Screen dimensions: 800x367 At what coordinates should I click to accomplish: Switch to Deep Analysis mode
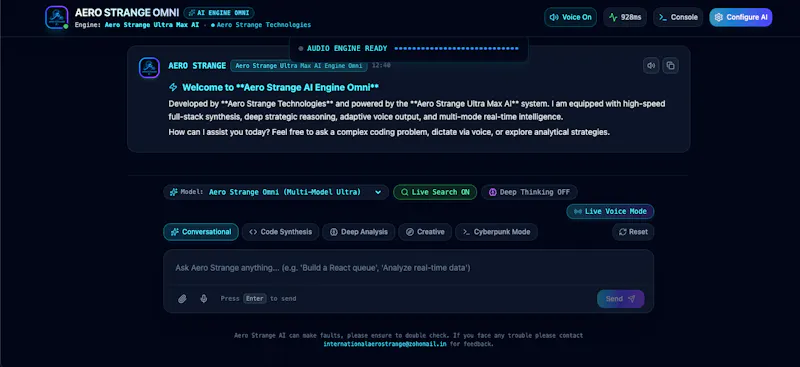pyautogui.click(x=359, y=232)
